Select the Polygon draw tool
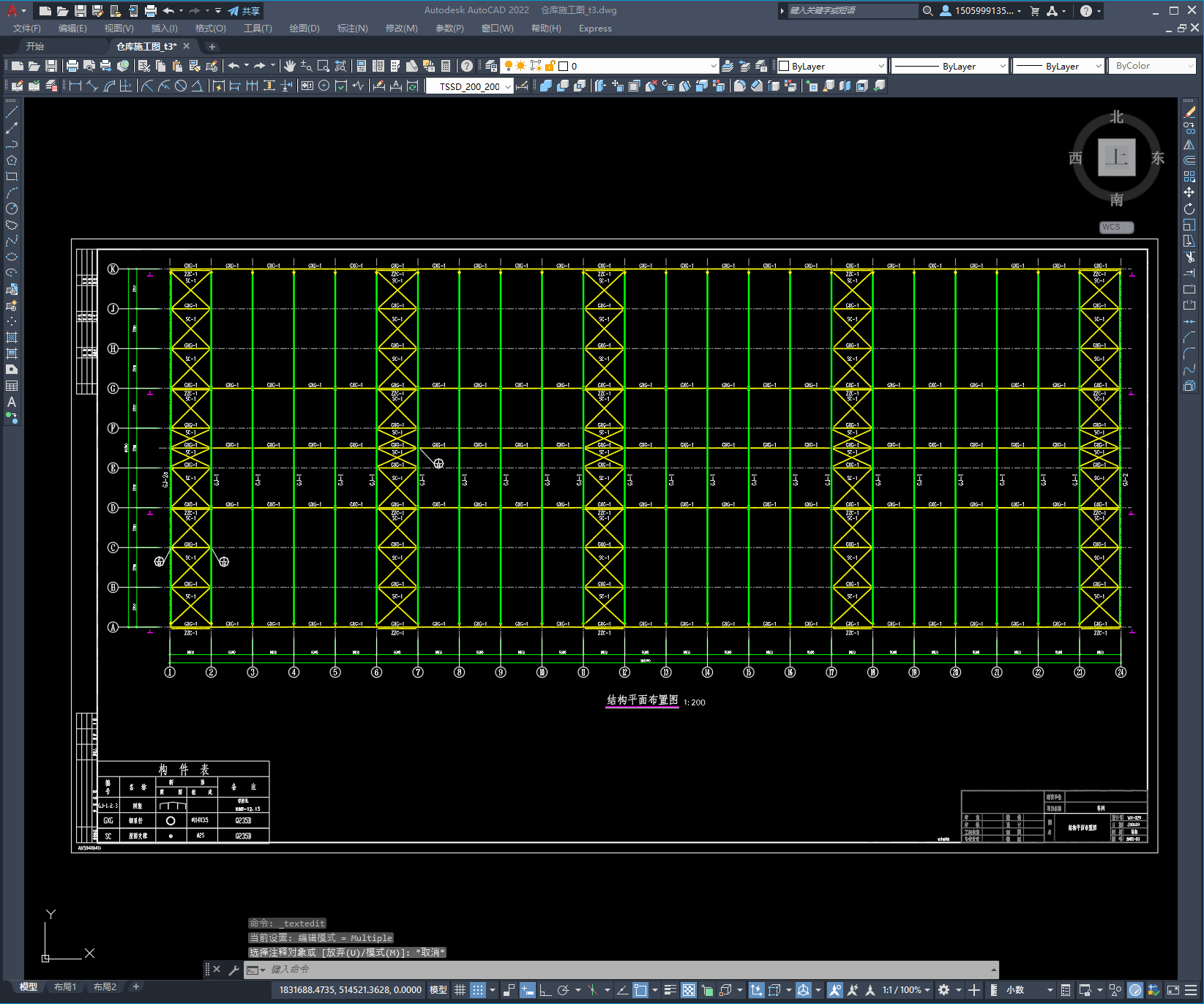Viewport: 1204px width, 1004px height. [x=12, y=160]
